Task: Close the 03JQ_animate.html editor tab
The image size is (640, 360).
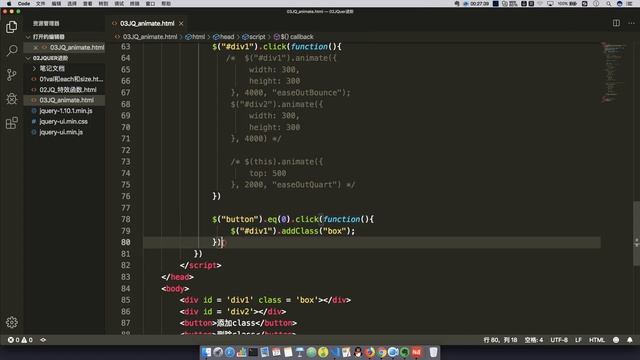Action: 181,24
